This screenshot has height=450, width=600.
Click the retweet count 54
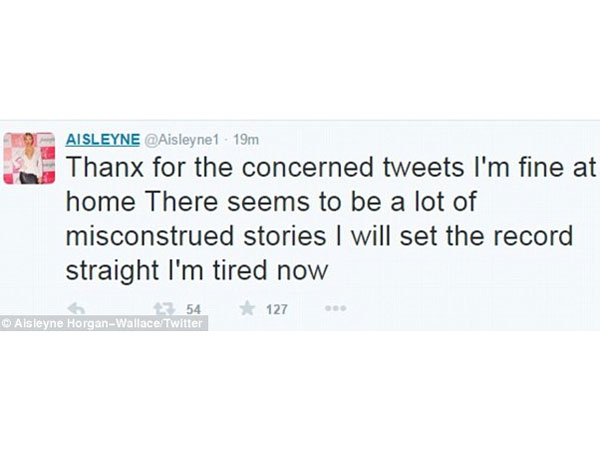pos(194,309)
